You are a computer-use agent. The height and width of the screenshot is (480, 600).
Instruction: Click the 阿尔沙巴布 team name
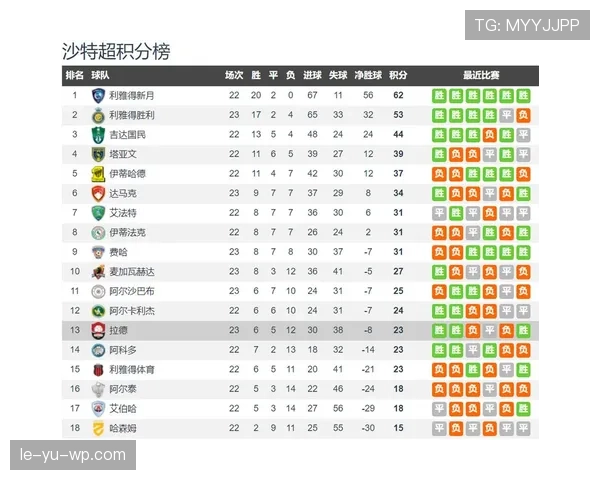[132, 291]
